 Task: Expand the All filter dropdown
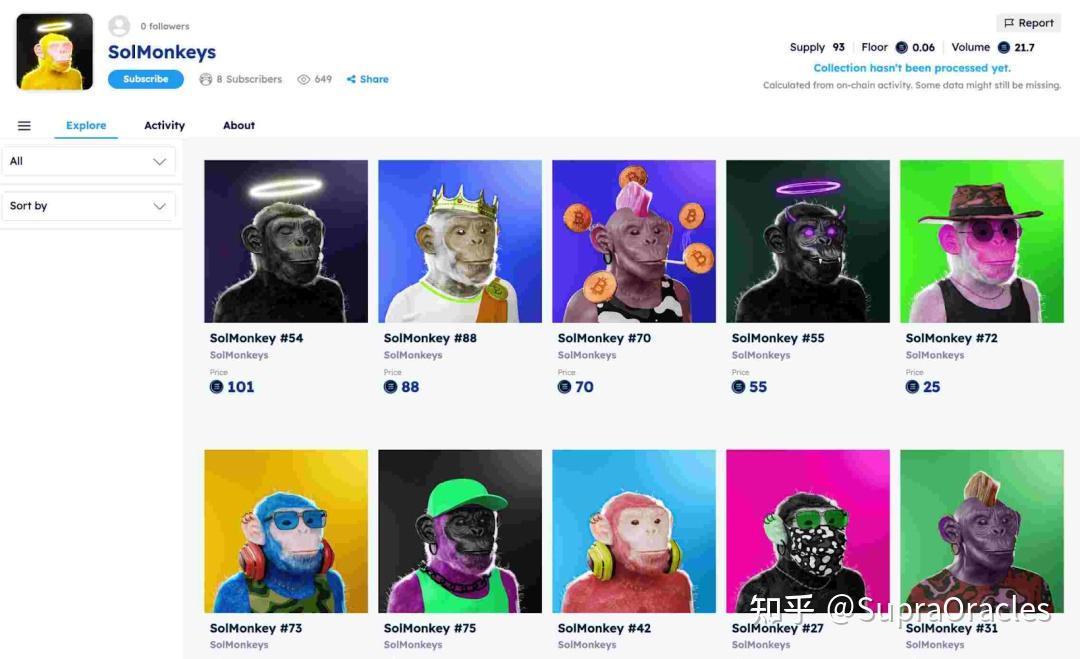click(89, 161)
